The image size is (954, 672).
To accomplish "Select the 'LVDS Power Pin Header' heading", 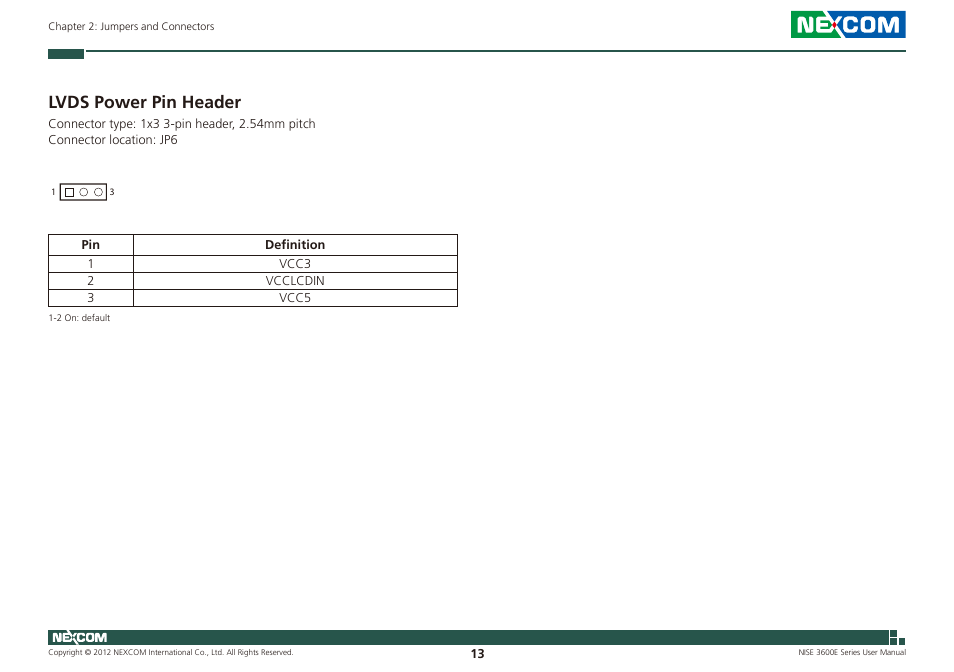I will [145, 102].
